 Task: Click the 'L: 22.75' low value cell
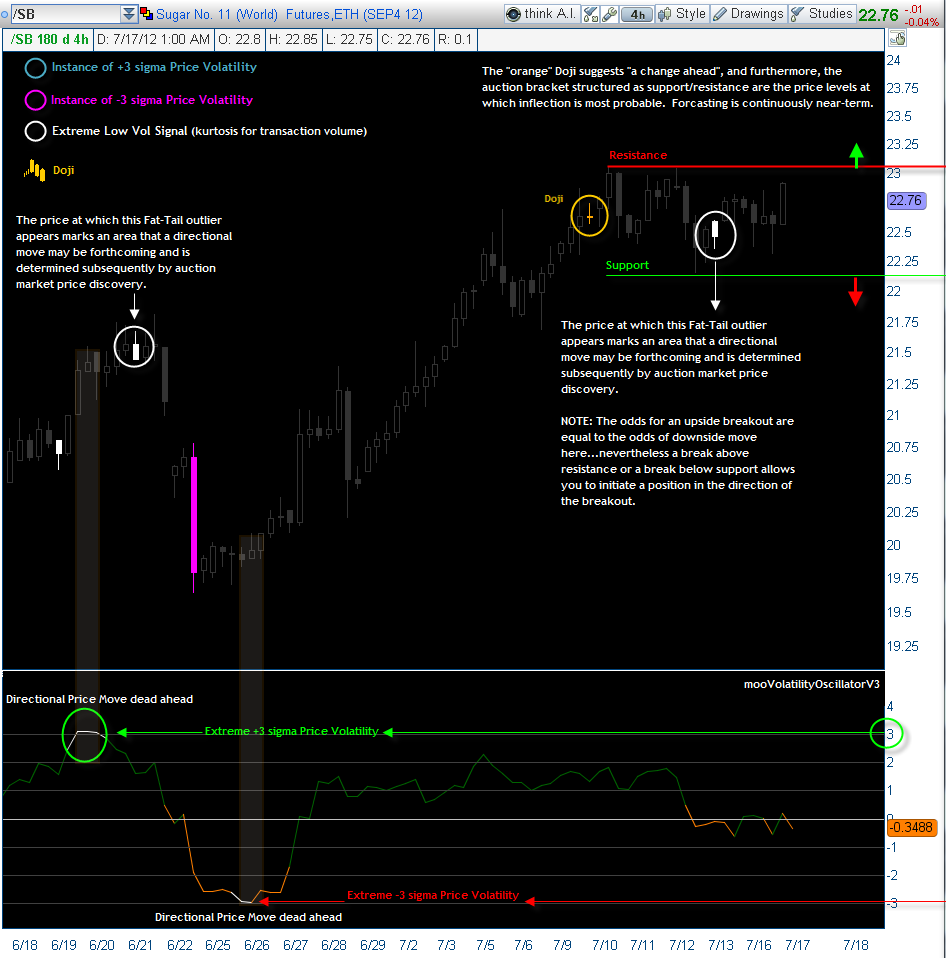pos(349,40)
